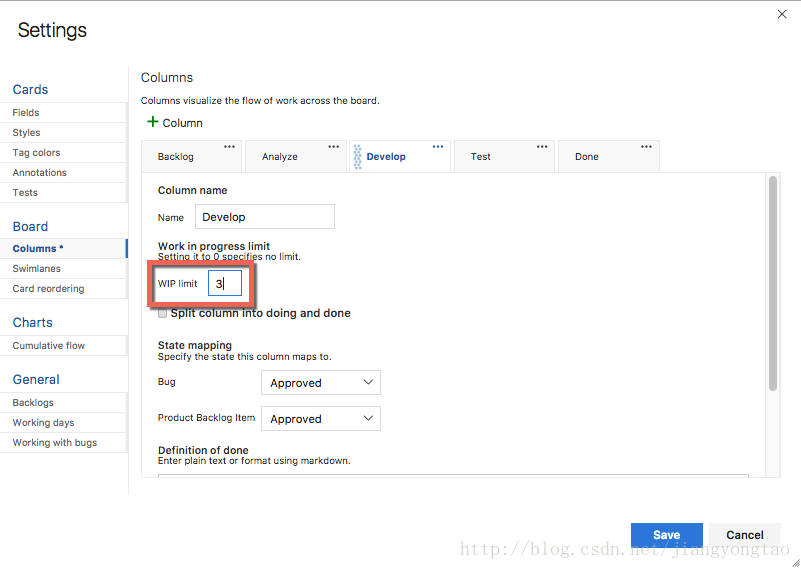801x569 pixels.
Task: Open Backlogs general settings
Action: pos(63,402)
